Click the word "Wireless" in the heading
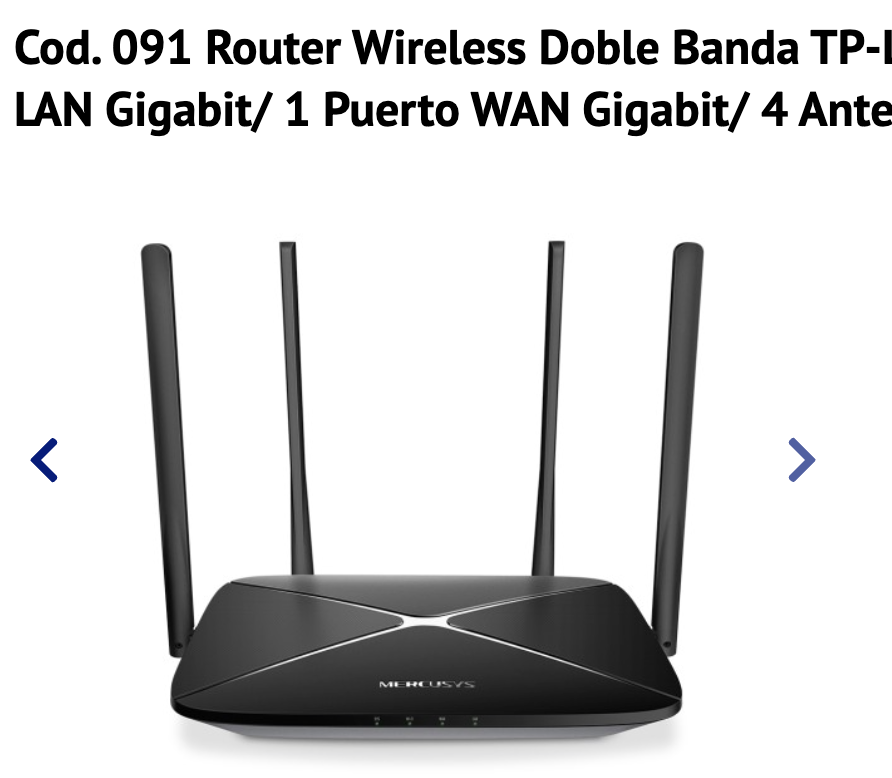This screenshot has width=892, height=778. [439, 48]
